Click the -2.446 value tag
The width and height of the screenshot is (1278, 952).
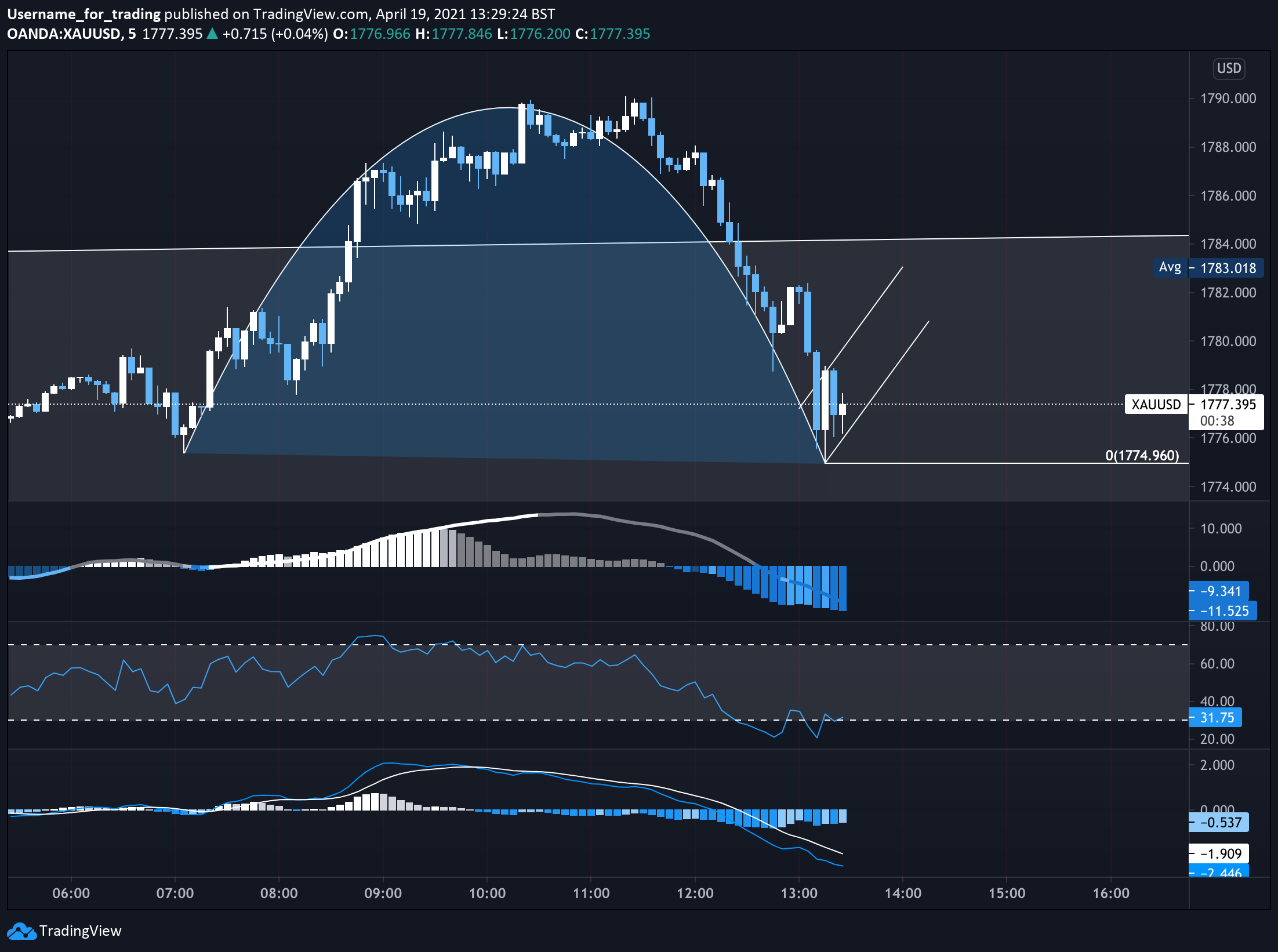tap(1219, 871)
